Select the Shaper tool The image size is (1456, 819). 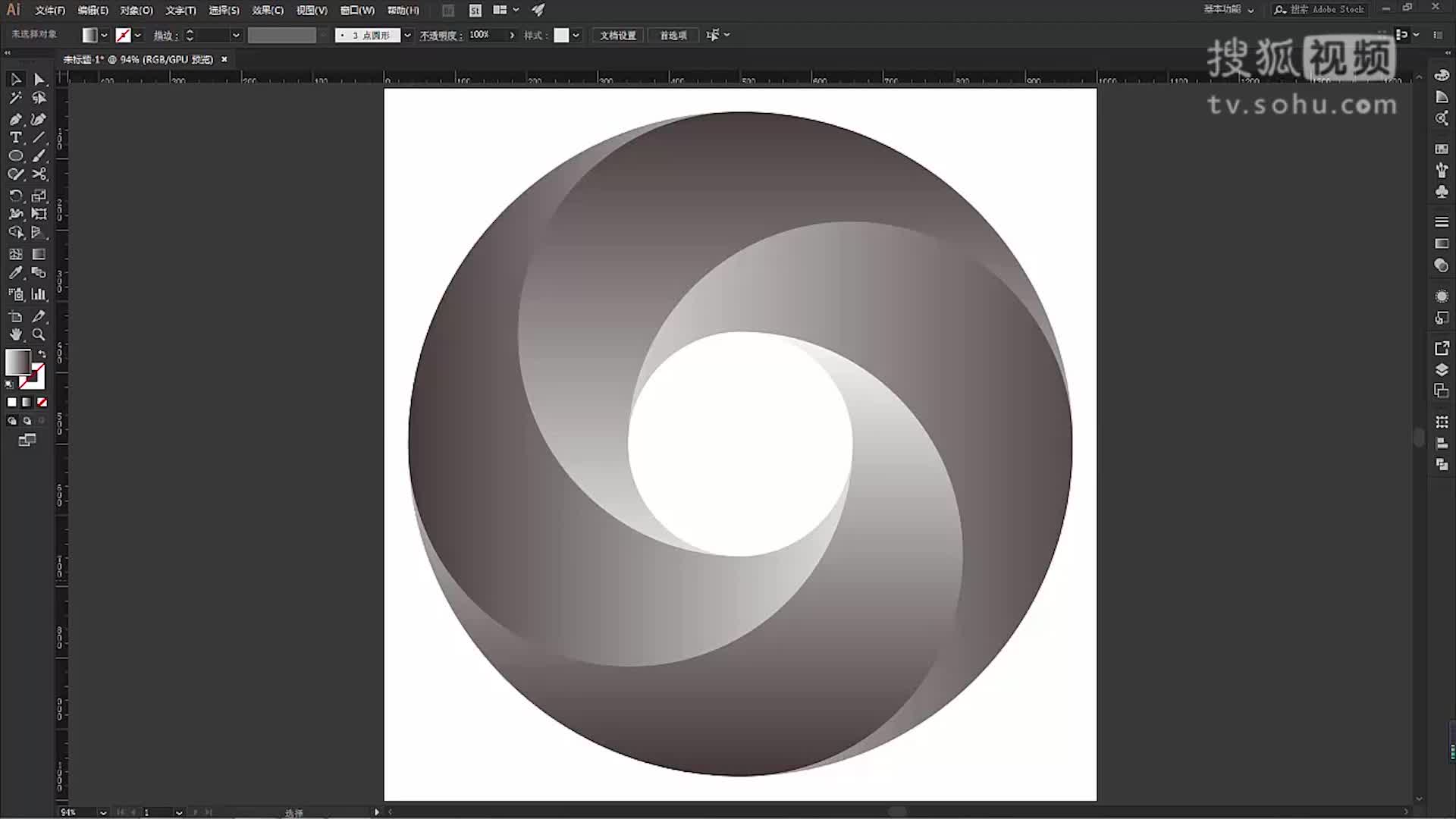coord(15,174)
